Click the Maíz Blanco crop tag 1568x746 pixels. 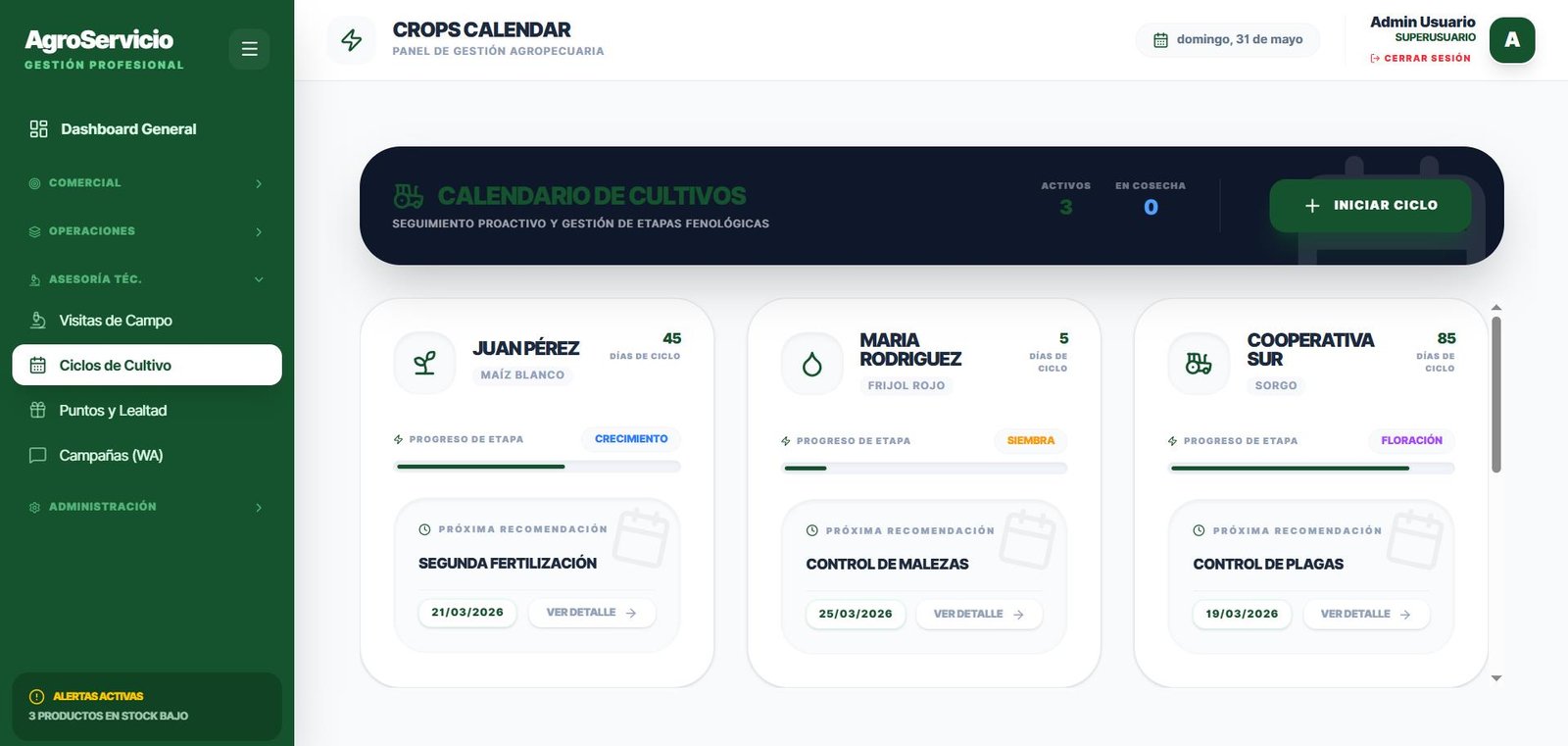(522, 374)
